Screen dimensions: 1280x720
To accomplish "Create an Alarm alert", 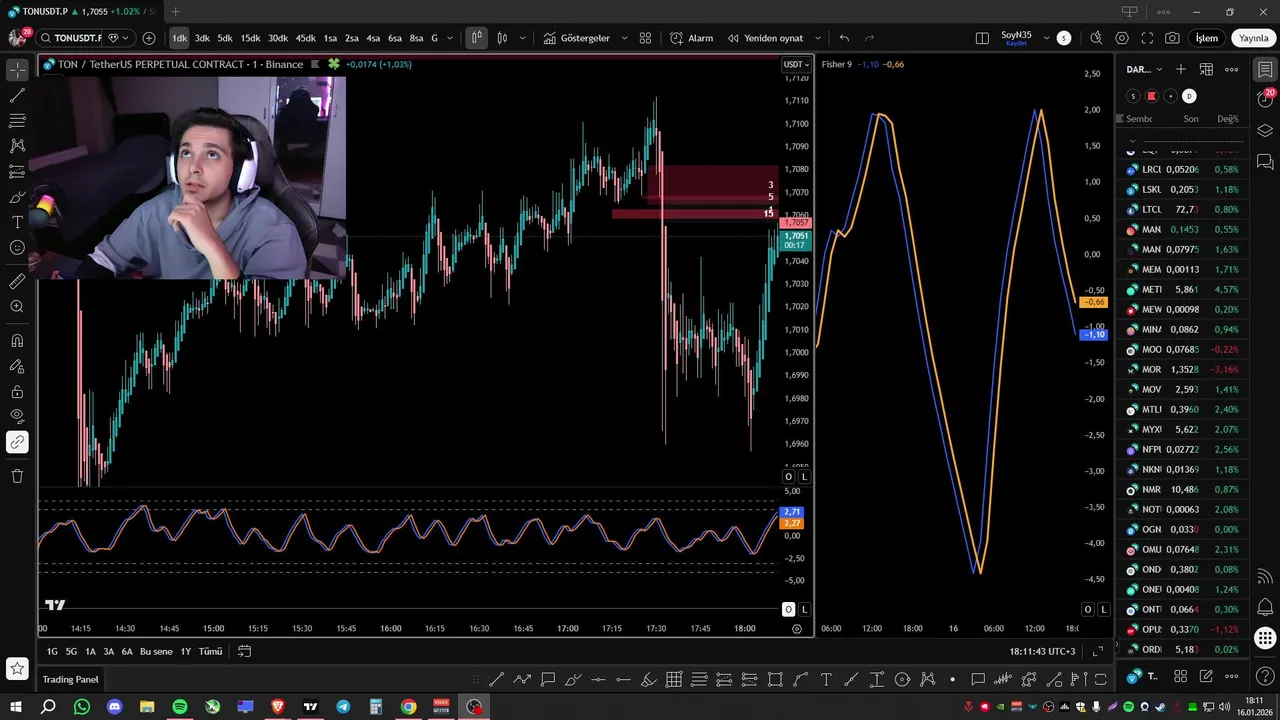I will pyautogui.click(x=692, y=38).
